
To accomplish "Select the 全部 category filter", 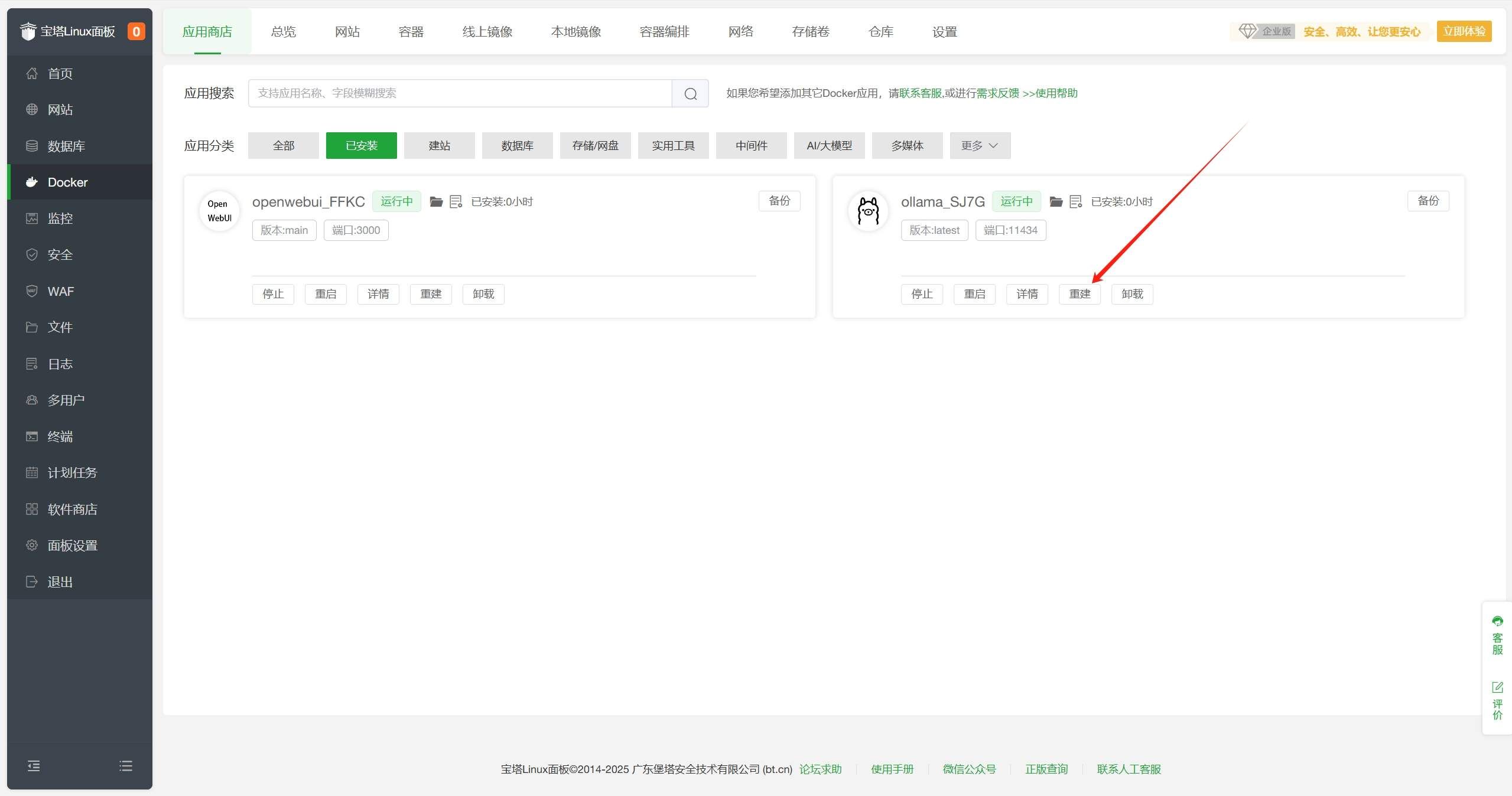I will tap(283, 145).
